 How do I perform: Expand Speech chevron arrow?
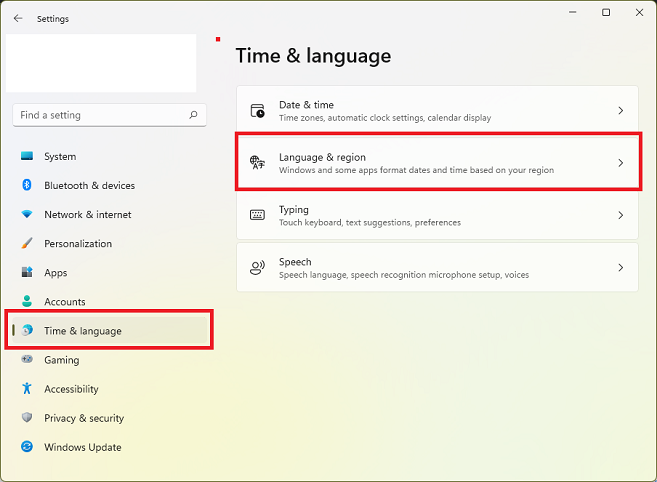(621, 267)
